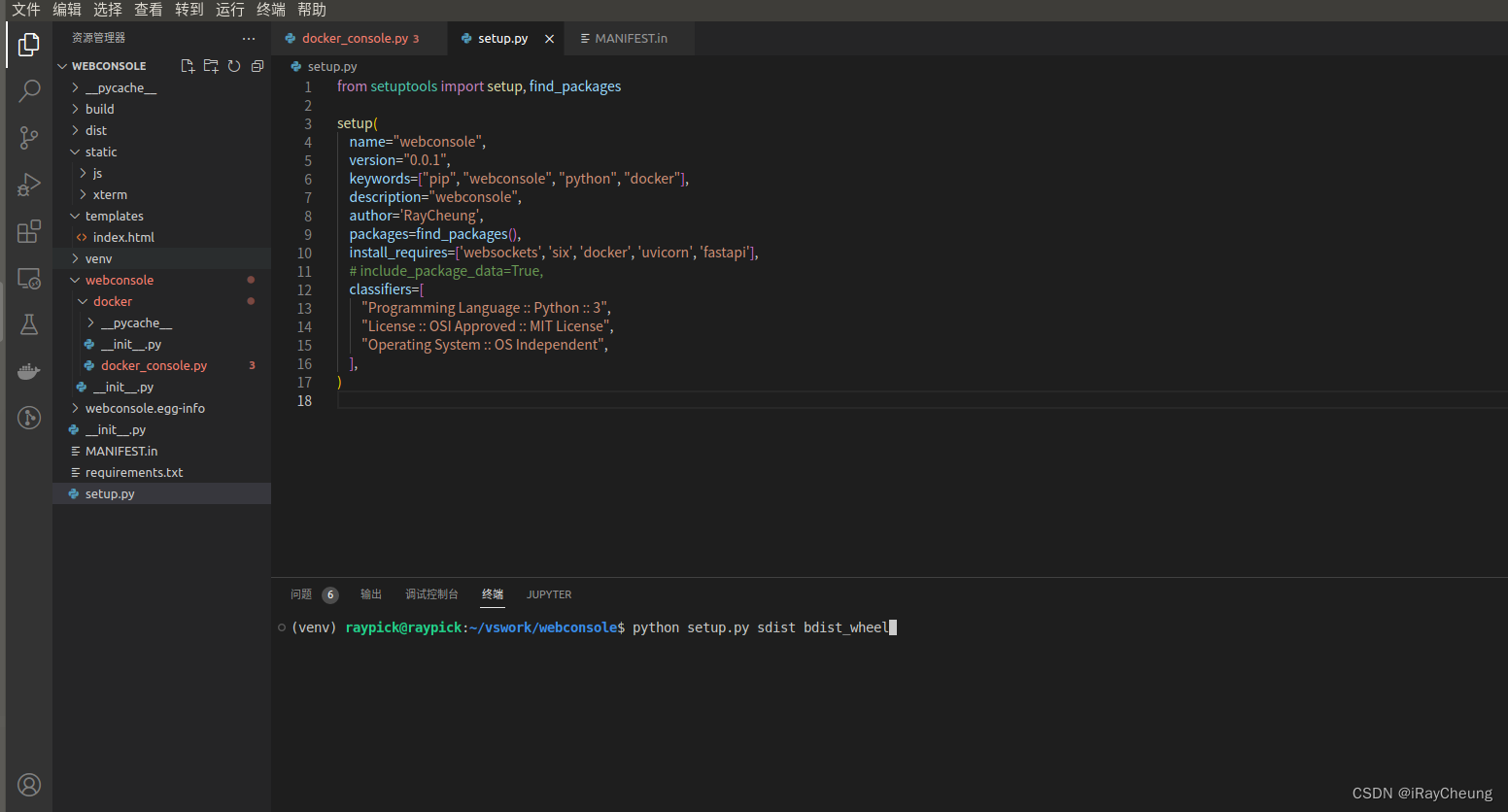The image size is (1508, 812).
Task: Open the Run and Debug icon
Action: [x=29, y=185]
